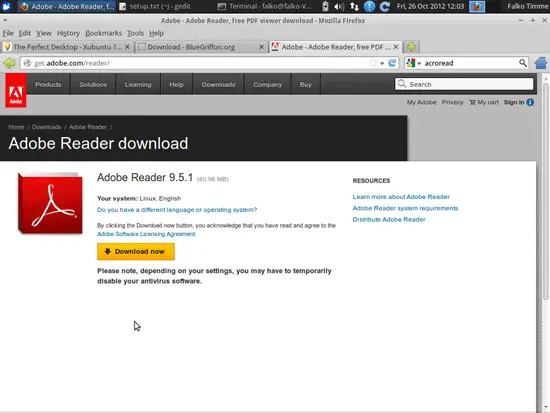Click the My Adobe link
This screenshot has width=550, height=413.
point(421,102)
